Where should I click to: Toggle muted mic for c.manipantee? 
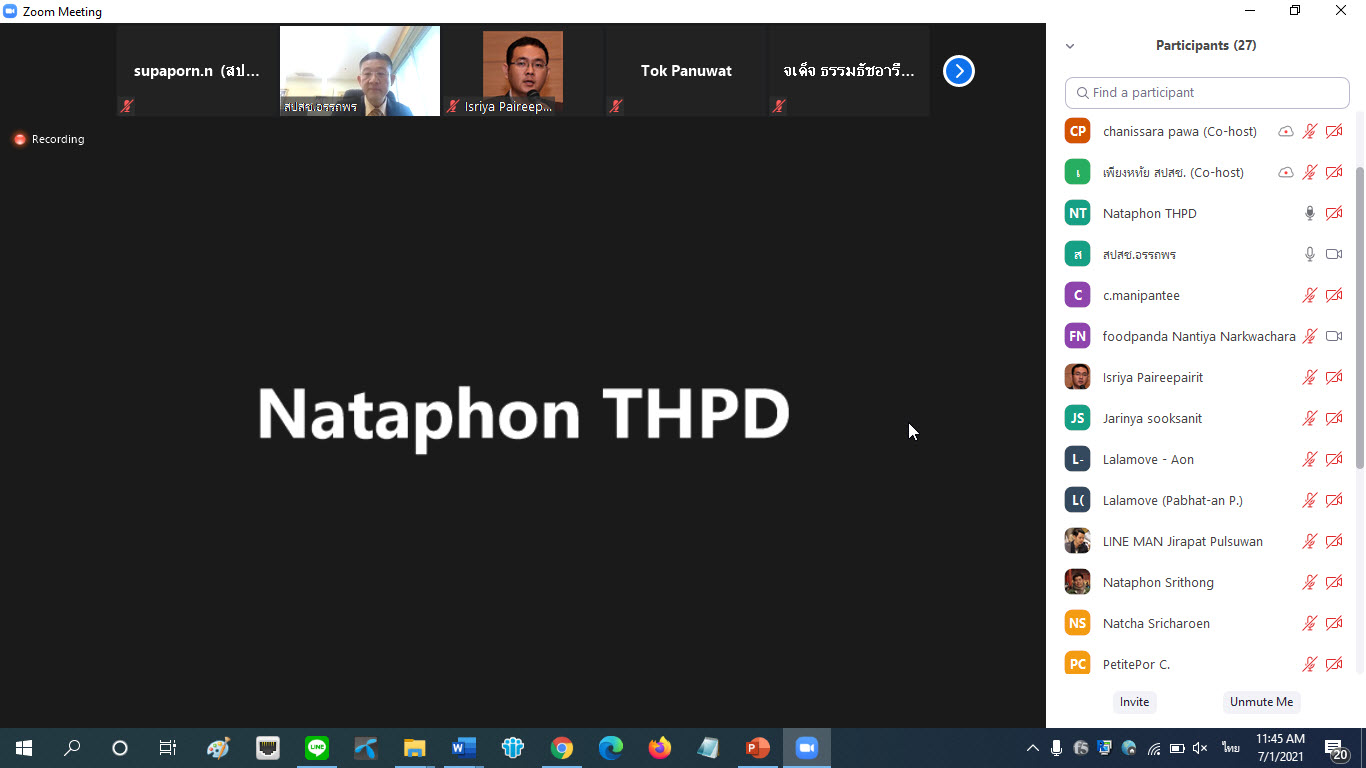point(1309,295)
